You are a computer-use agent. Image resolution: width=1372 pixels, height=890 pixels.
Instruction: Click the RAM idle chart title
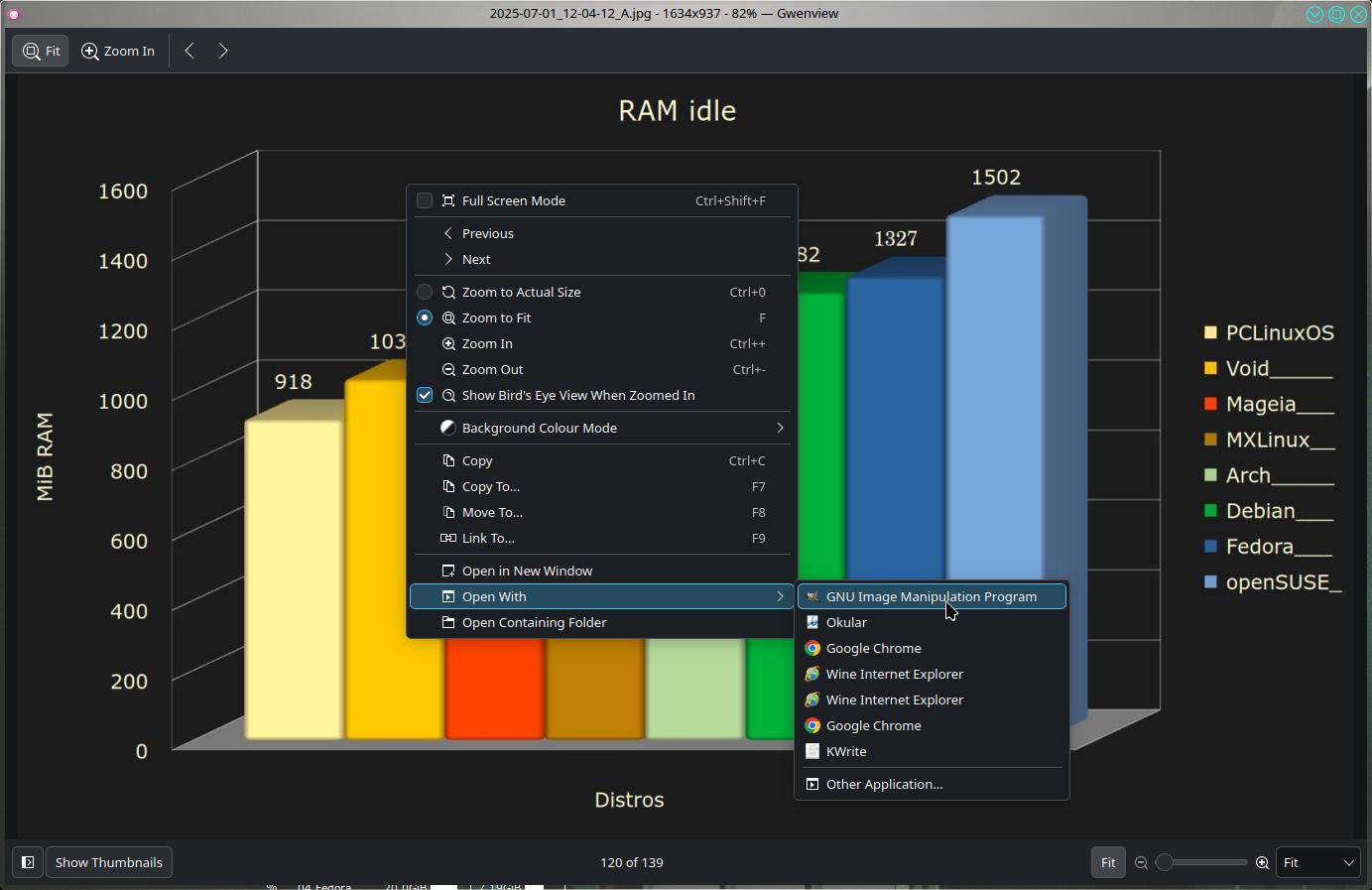(678, 110)
